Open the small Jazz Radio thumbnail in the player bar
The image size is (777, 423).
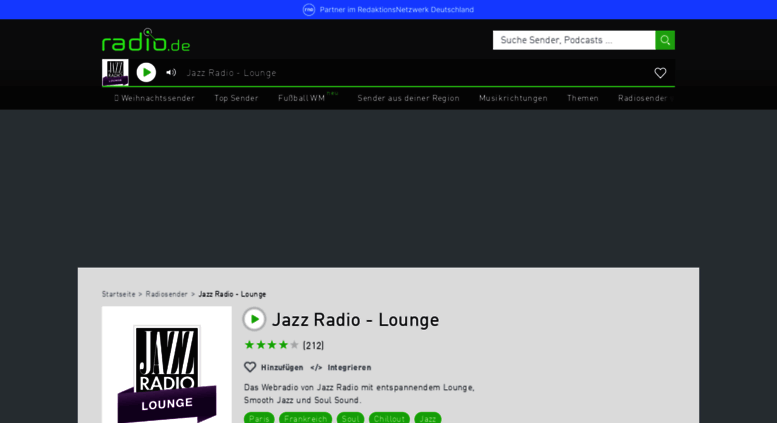click(115, 72)
